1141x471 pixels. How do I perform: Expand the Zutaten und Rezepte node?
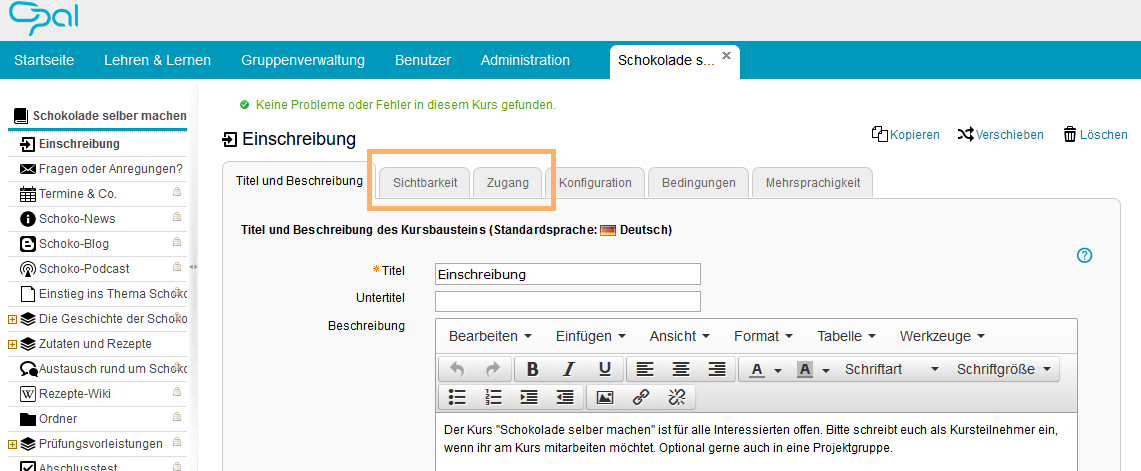pyautogui.click(x=12, y=344)
